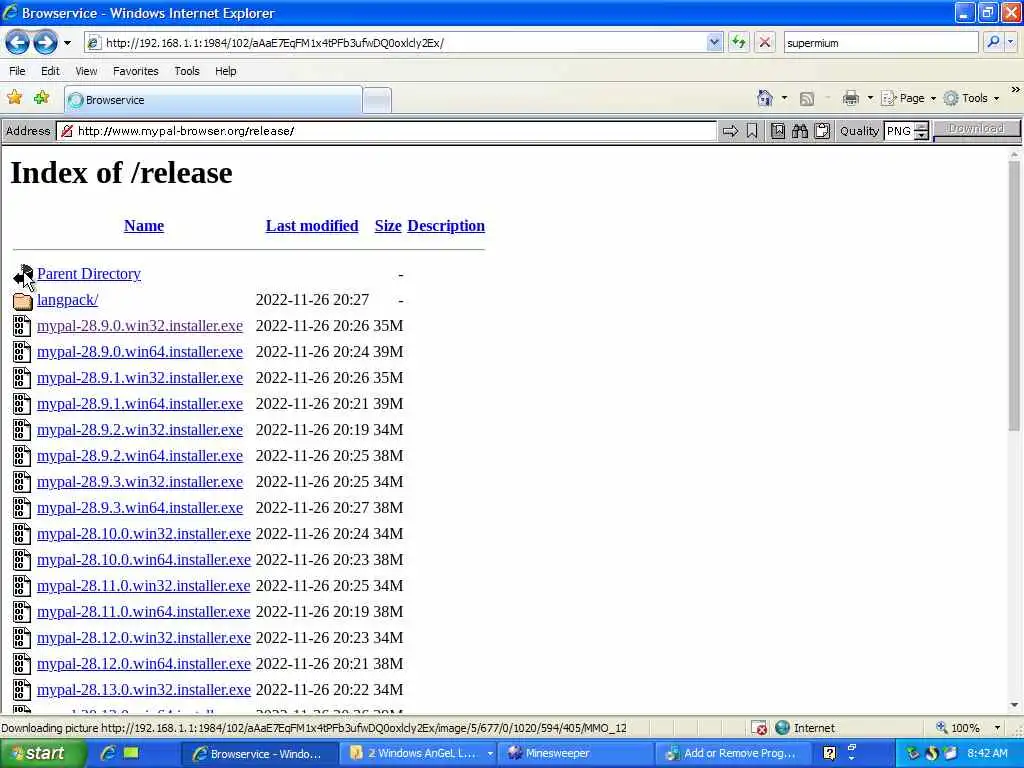Open IE address bar history dropdown
The image size is (1024, 768).
coord(714,43)
